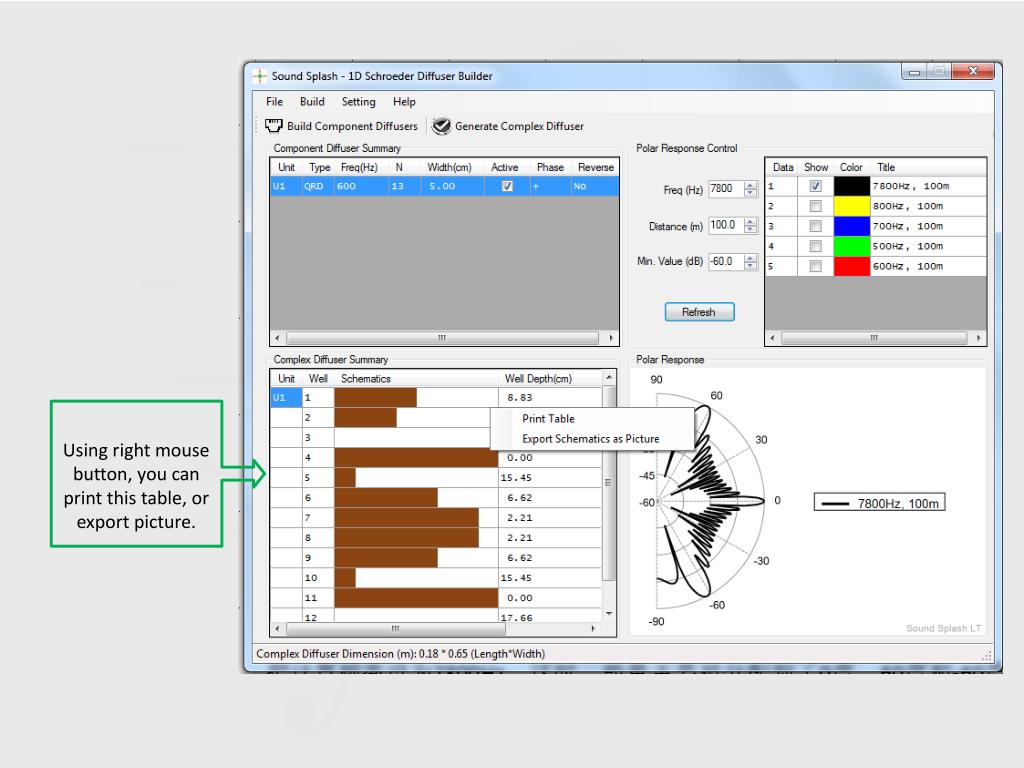Check Show for 700Hz, 100m data

tap(815, 226)
